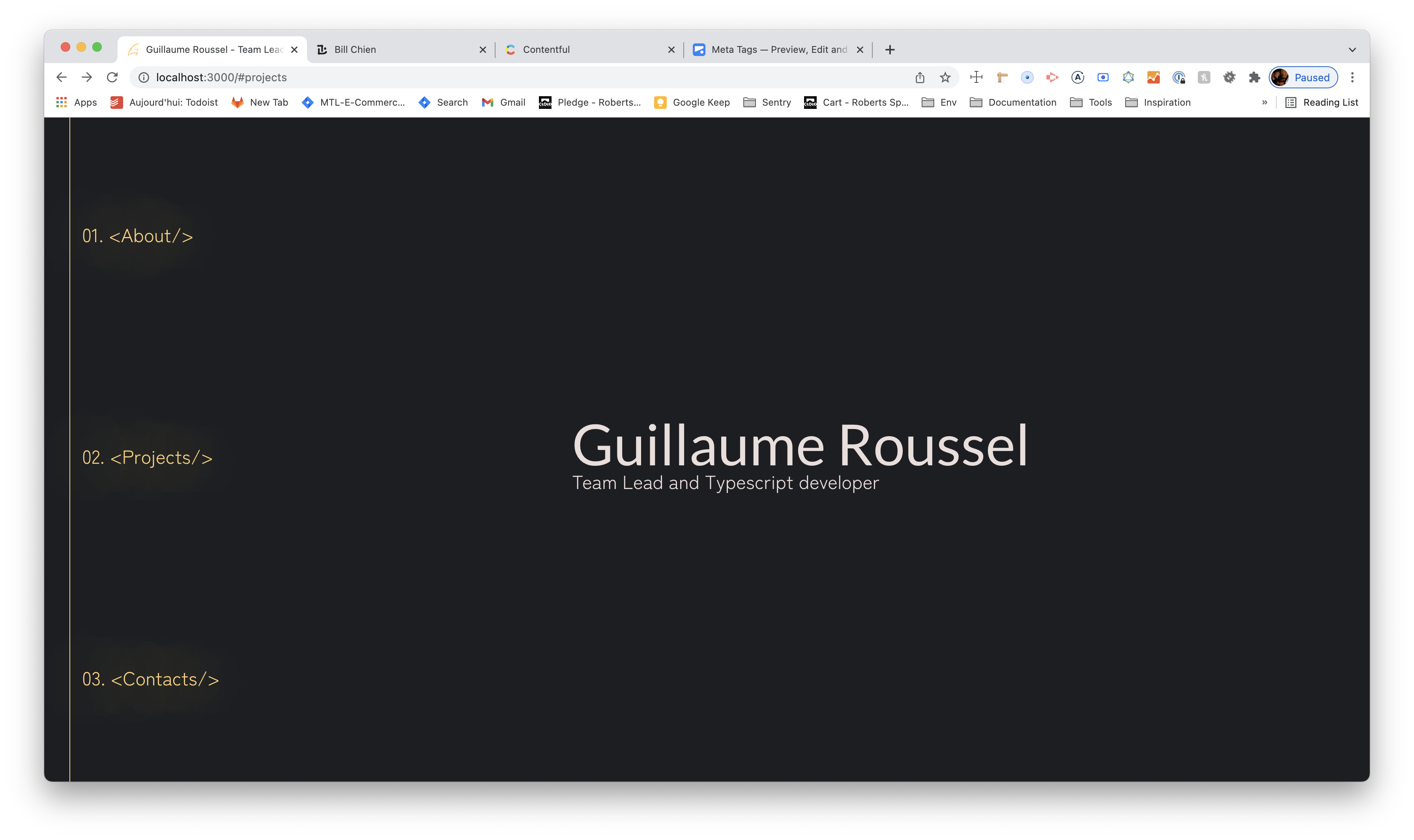This screenshot has width=1414, height=840.
Task: Click the pink play-arrows extension icon
Action: point(1052,77)
